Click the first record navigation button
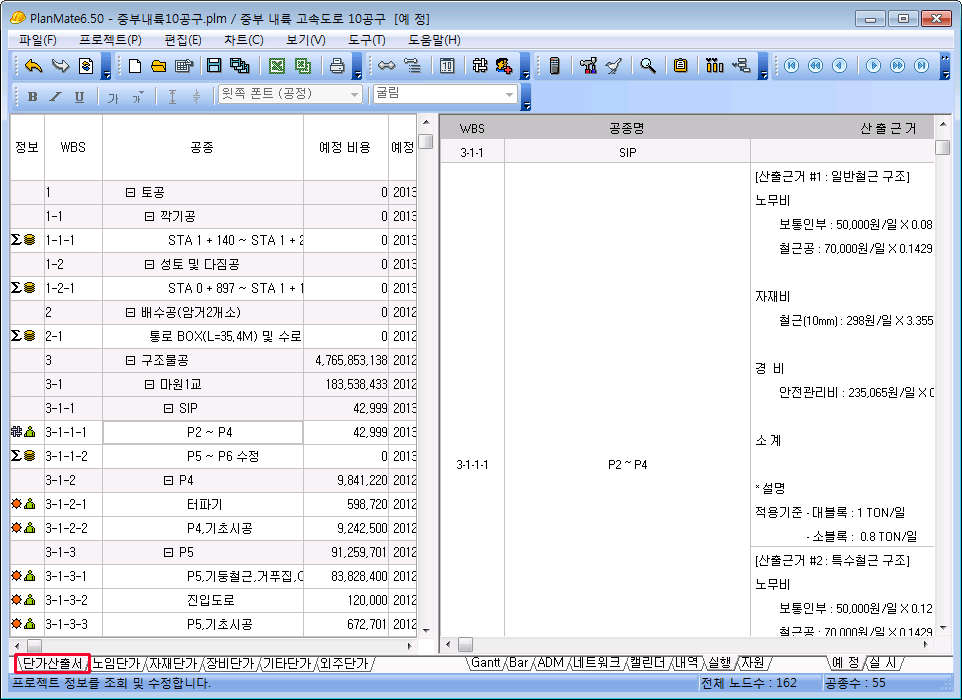The width and height of the screenshot is (962, 700). coord(792,66)
